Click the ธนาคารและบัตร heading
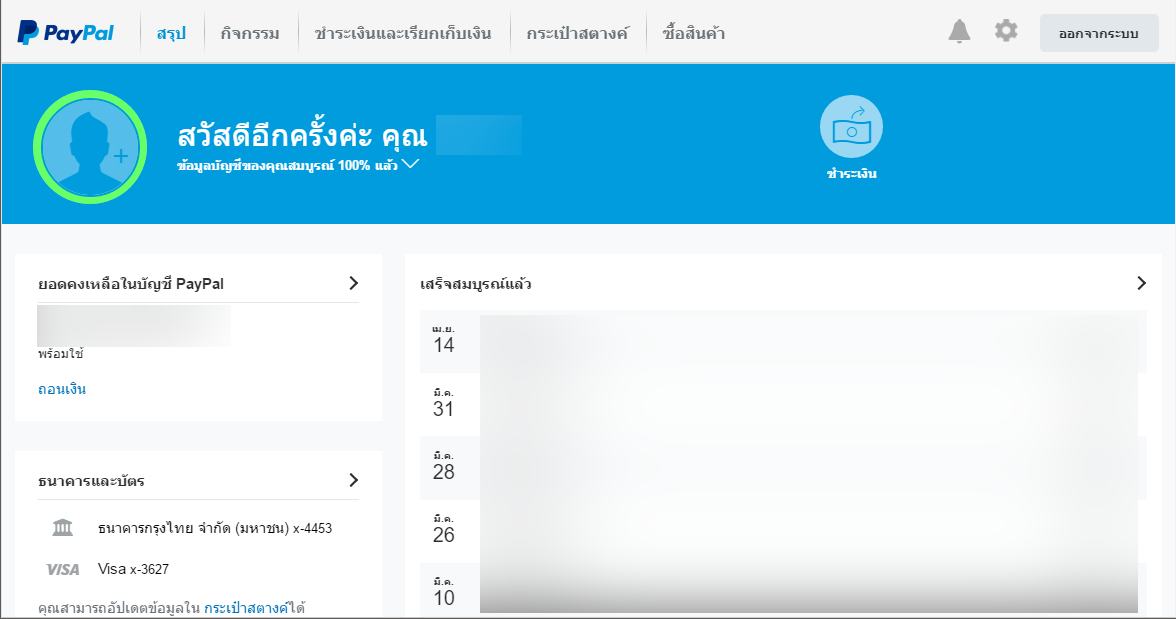 click(92, 481)
